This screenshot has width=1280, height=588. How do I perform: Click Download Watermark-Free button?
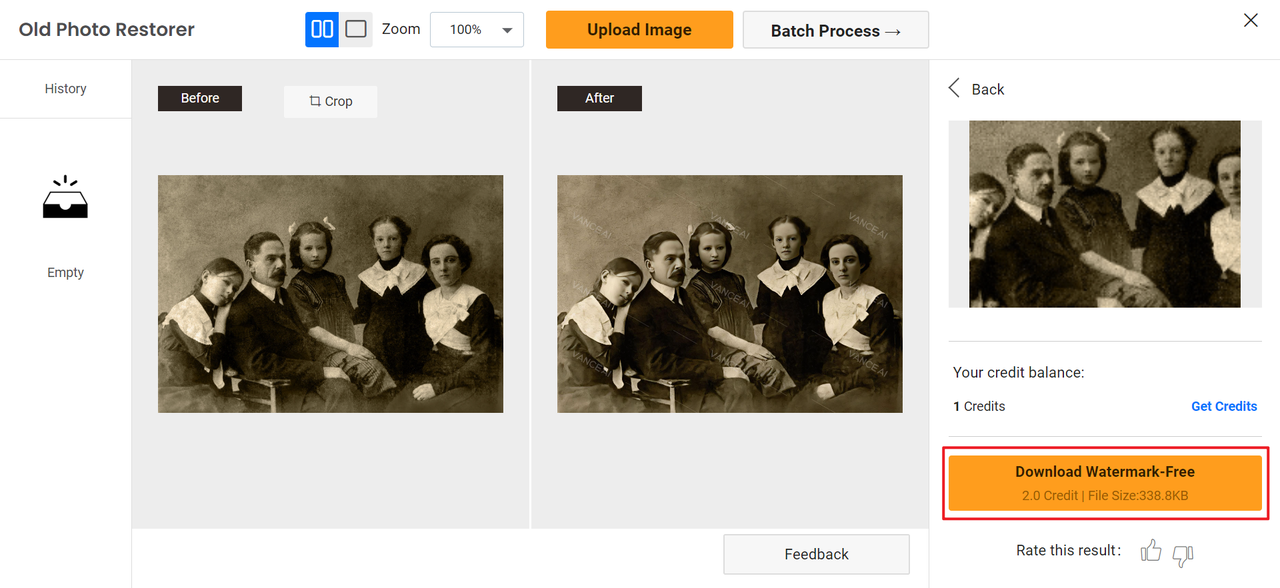[1105, 483]
